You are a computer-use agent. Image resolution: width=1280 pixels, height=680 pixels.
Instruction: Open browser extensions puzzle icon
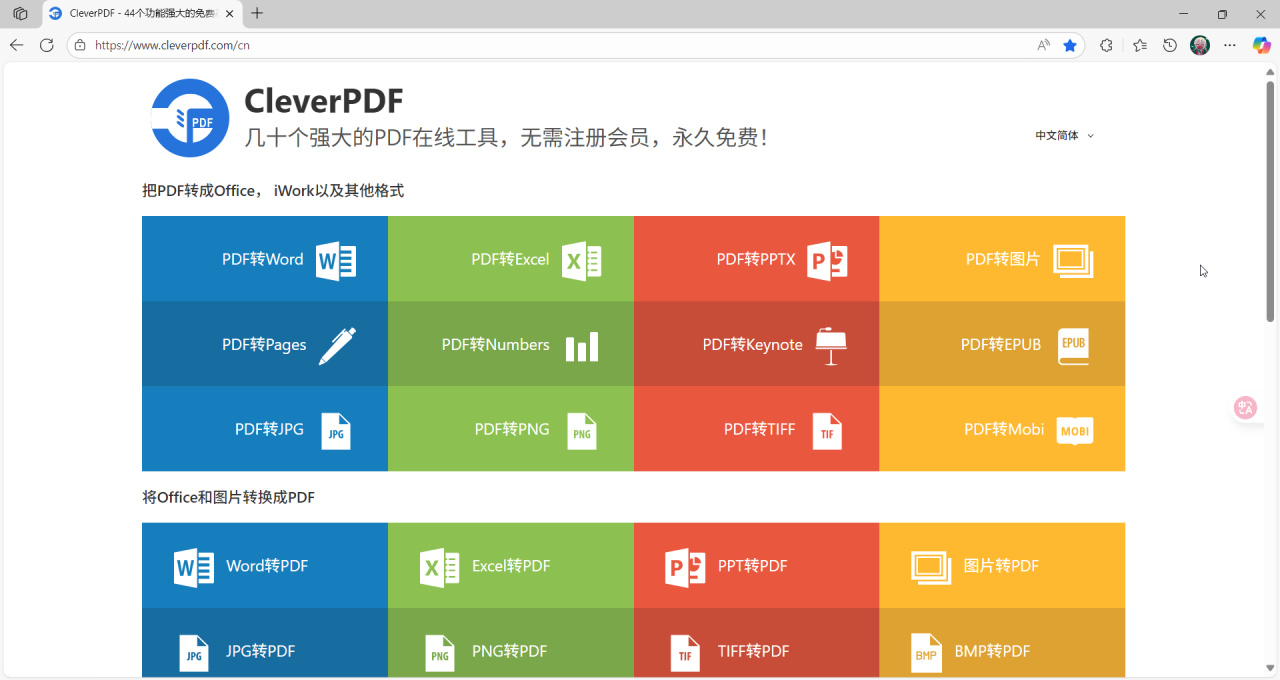click(1106, 45)
